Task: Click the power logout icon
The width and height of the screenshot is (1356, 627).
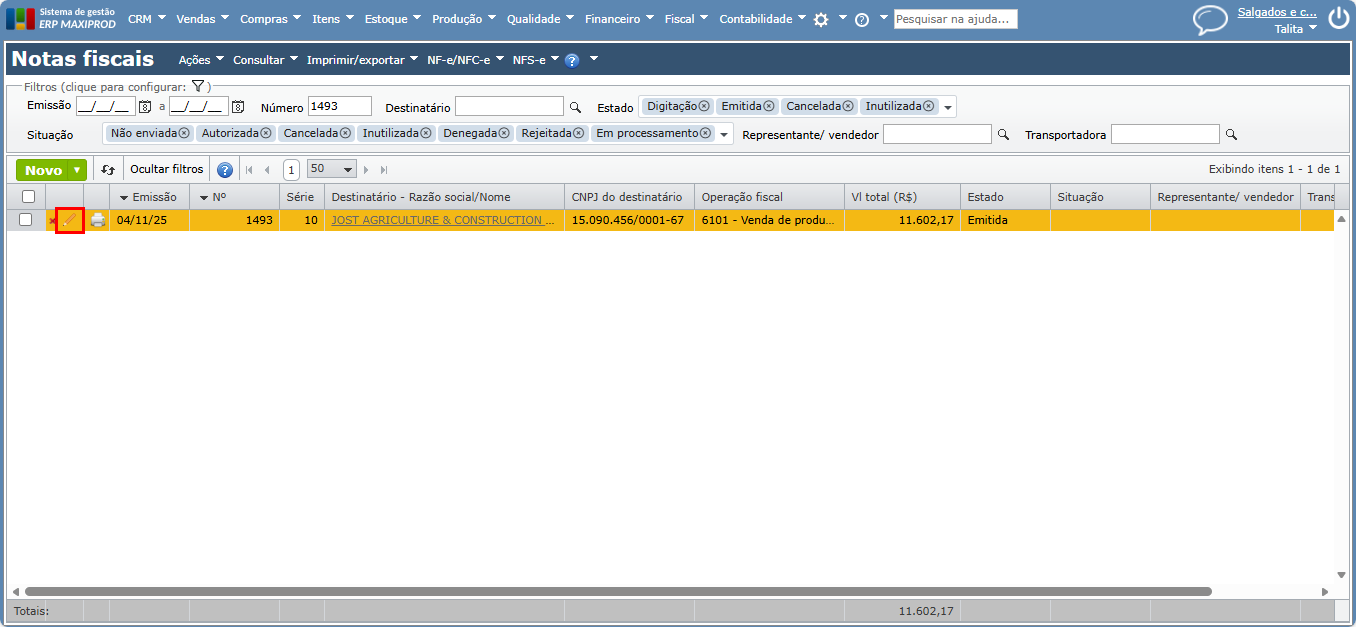Action: coord(1338,18)
